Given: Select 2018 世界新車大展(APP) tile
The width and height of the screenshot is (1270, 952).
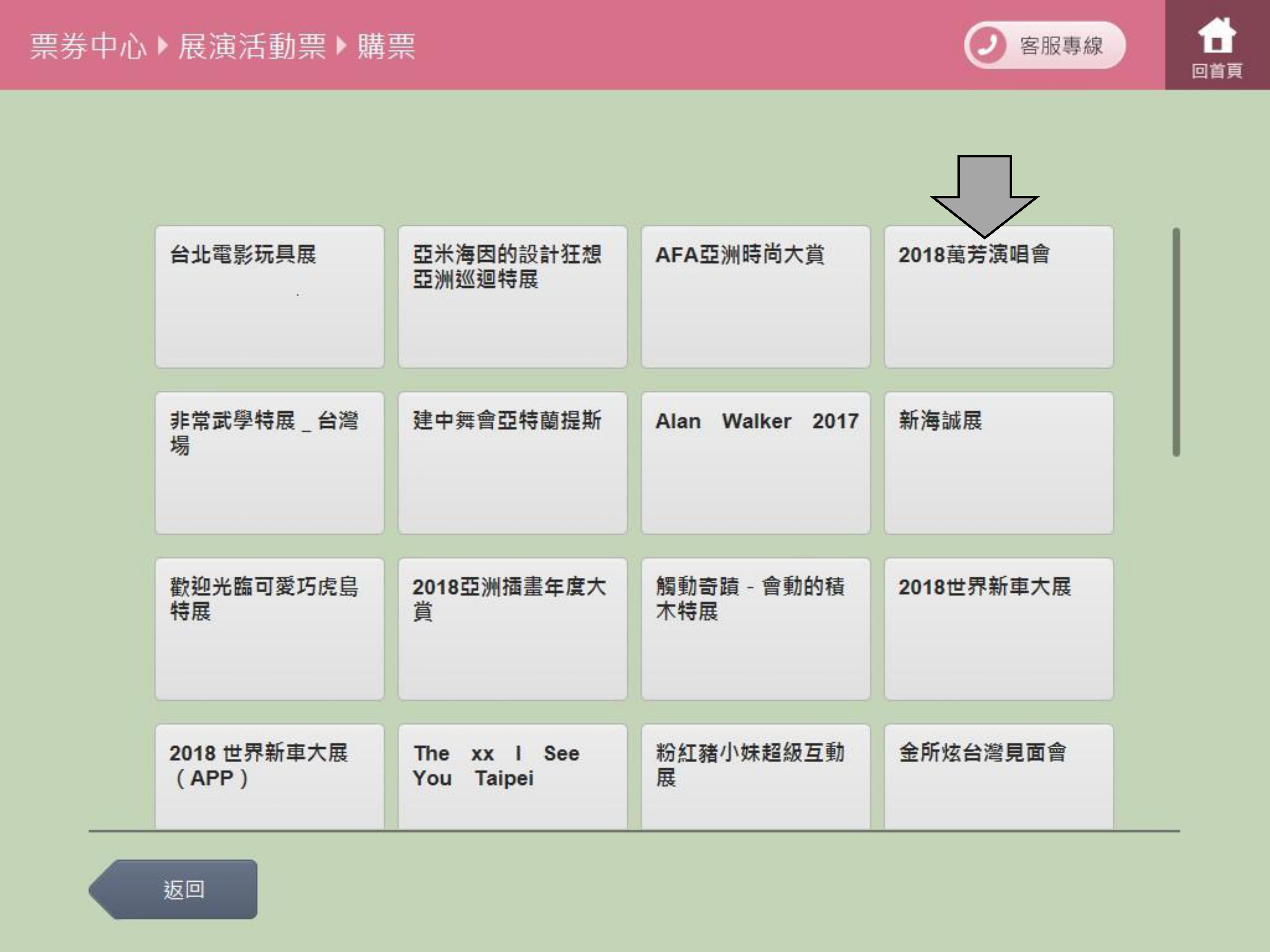Looking at the screenshot, I should point(269,776).
